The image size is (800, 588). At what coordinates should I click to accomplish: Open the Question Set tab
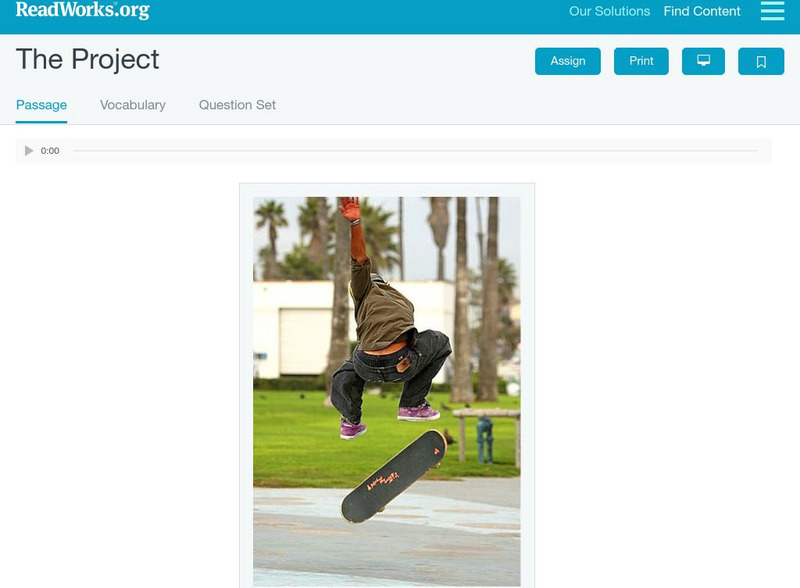click(x=237, y=105)
